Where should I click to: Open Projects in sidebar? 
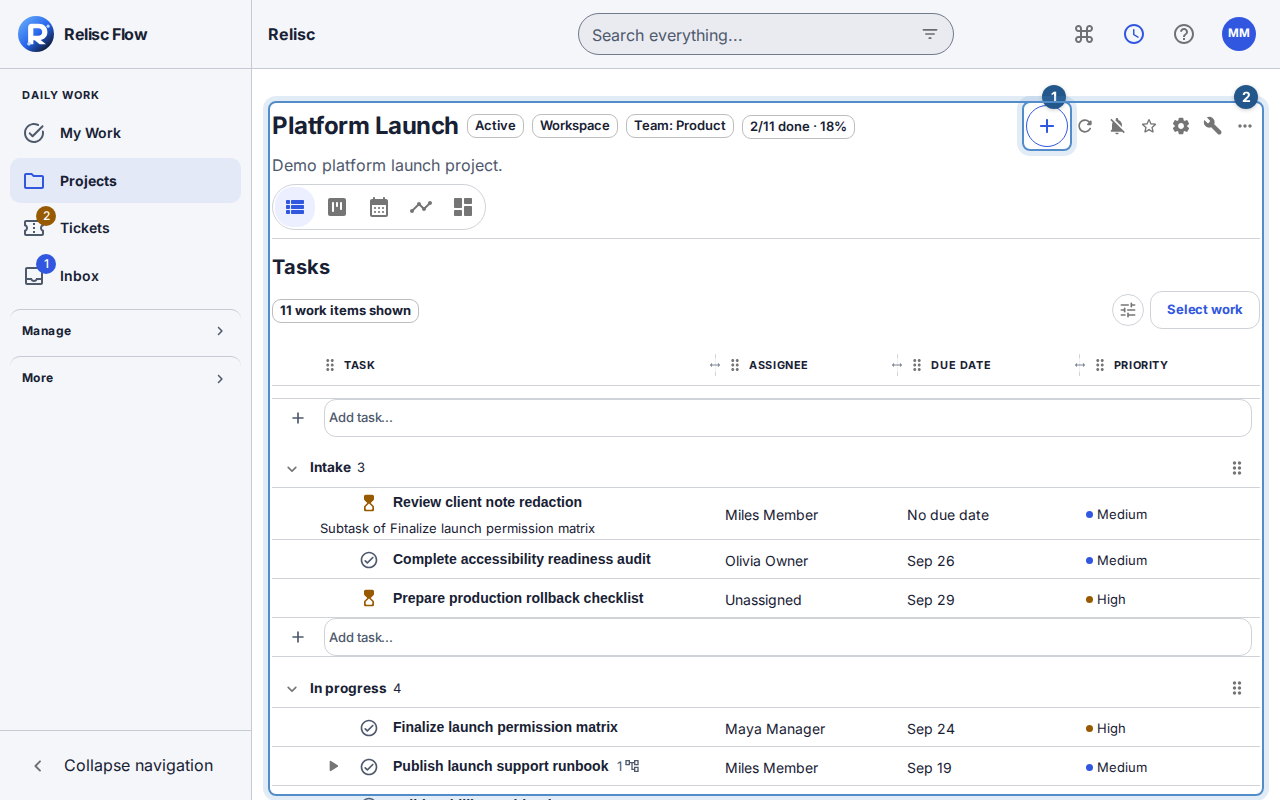[x=125, y=181]
